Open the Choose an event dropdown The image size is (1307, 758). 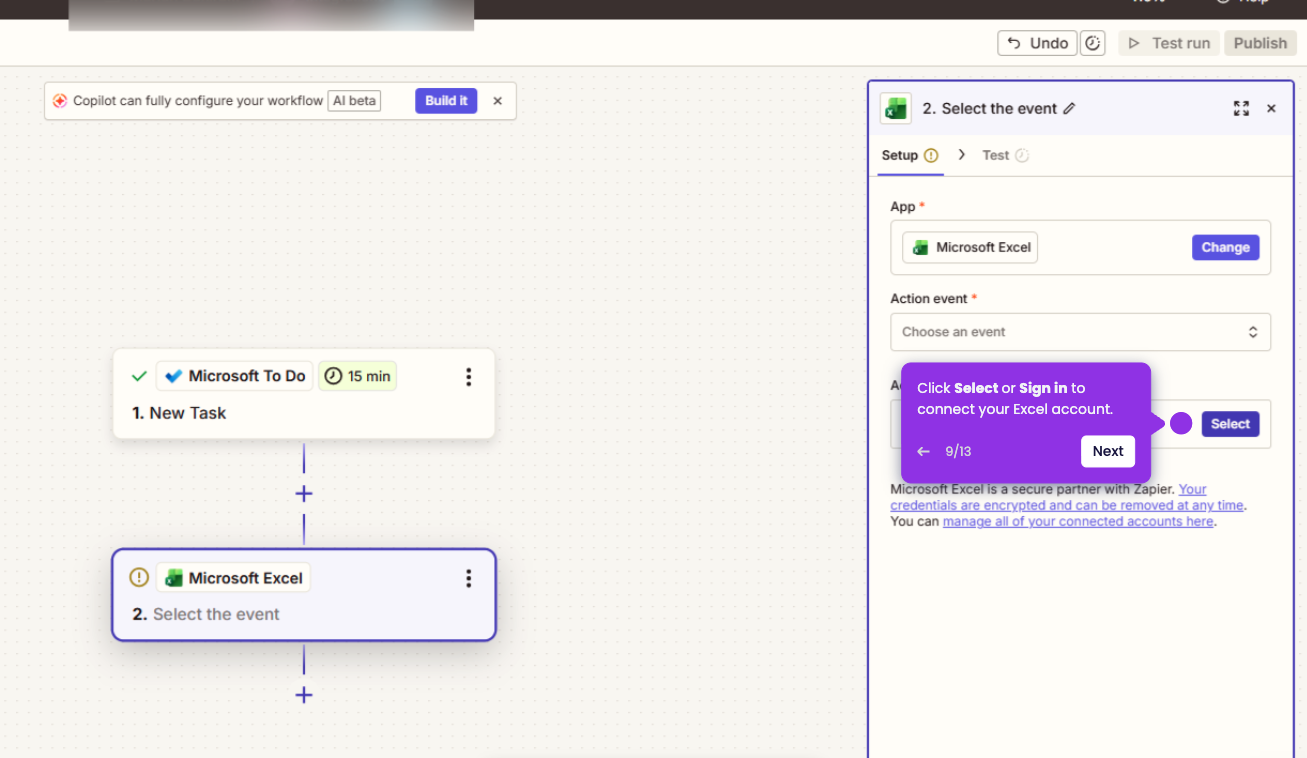1080,332
